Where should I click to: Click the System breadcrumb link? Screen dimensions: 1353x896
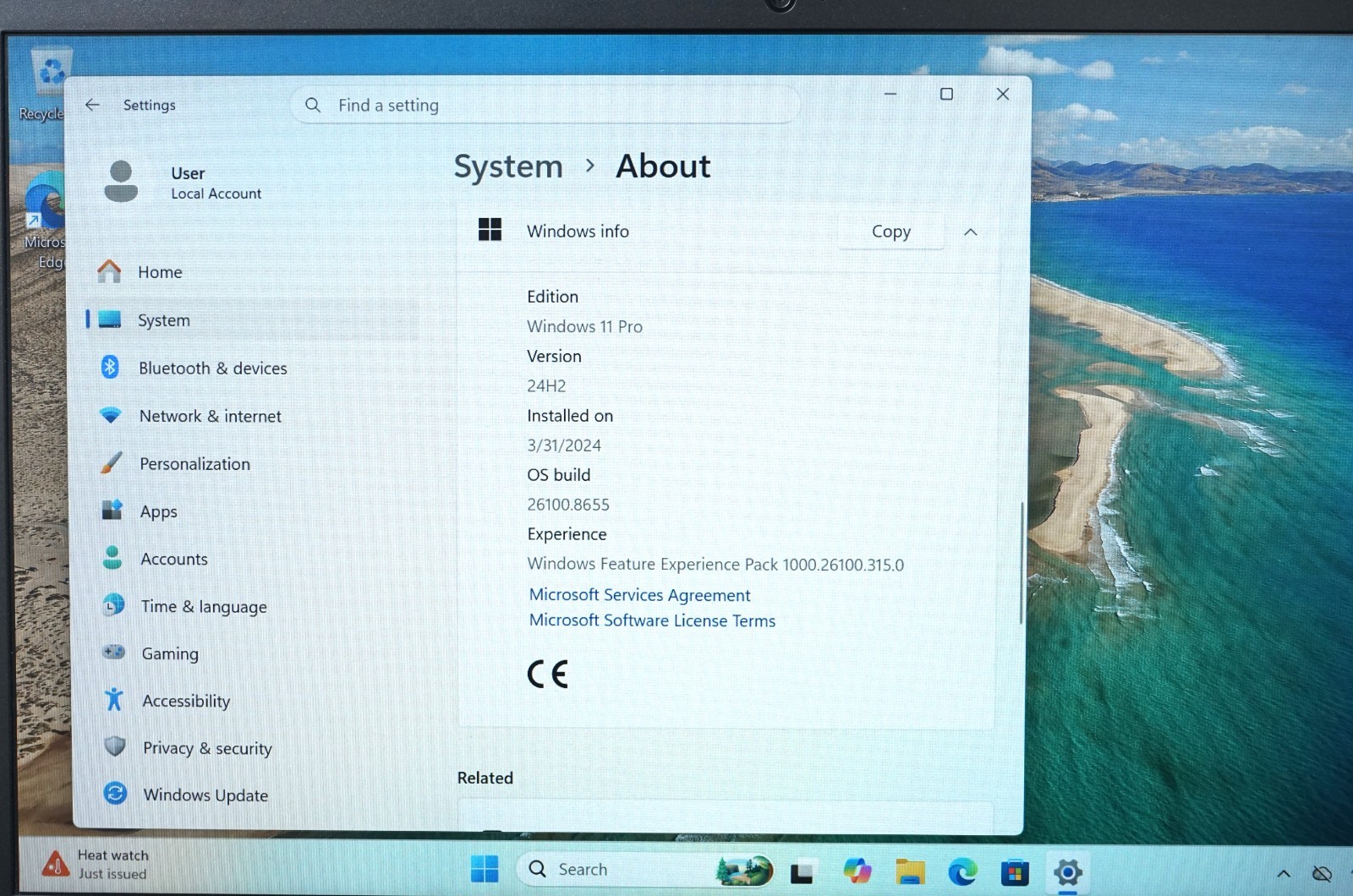508,167
